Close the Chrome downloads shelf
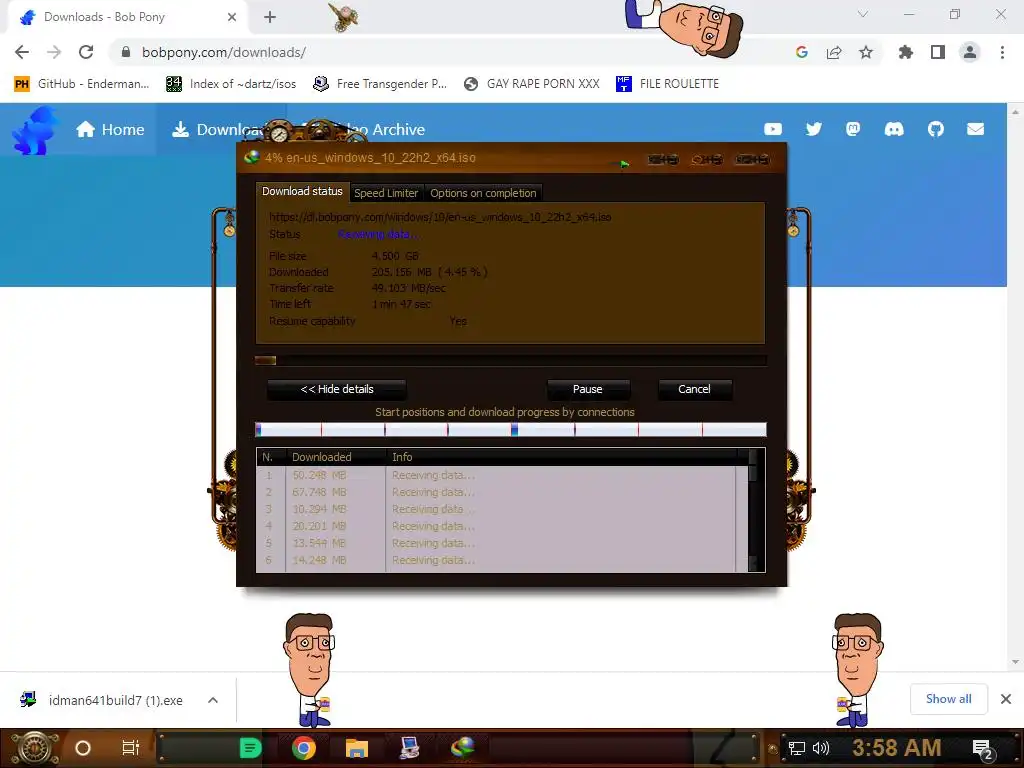This screenshot has width=1024, height=768. pyautogui.click(x=1006, y=699)
